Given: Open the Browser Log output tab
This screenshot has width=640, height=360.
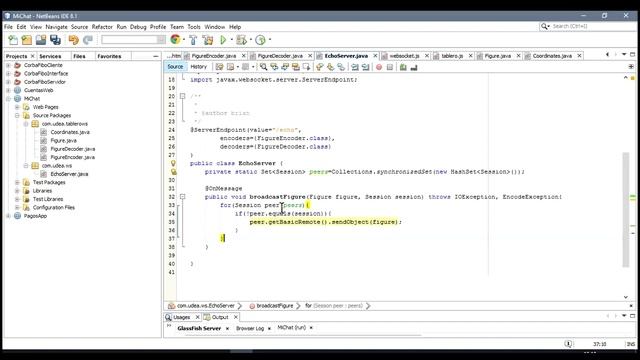Looking at the screenshot, I should click(250, 328).
